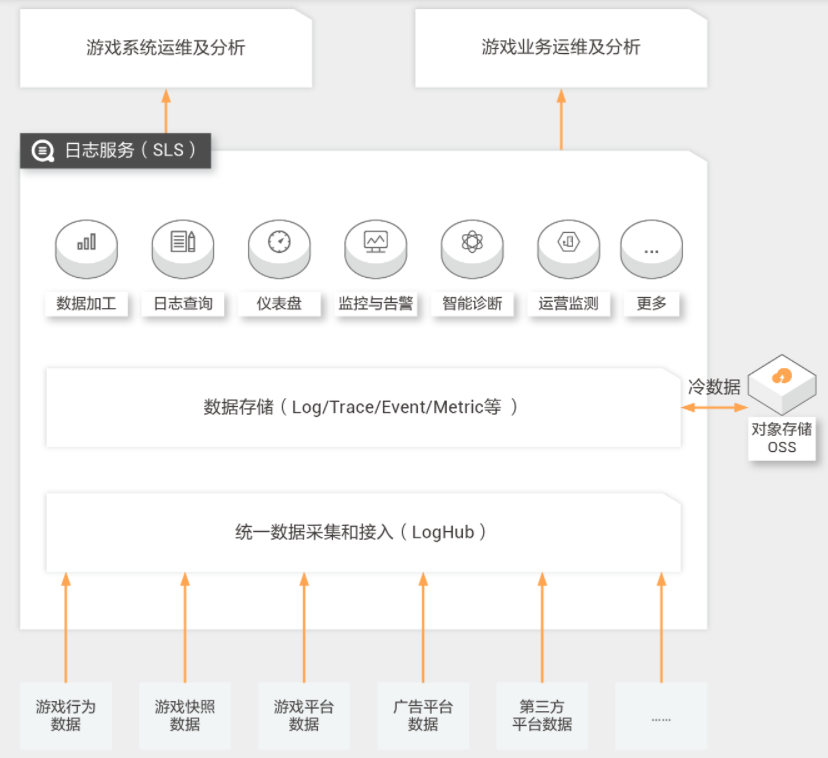This screenshot has height=758, width=828.
Task: Click the 仪表盘 gauge icon
Action: pos(279,249)
